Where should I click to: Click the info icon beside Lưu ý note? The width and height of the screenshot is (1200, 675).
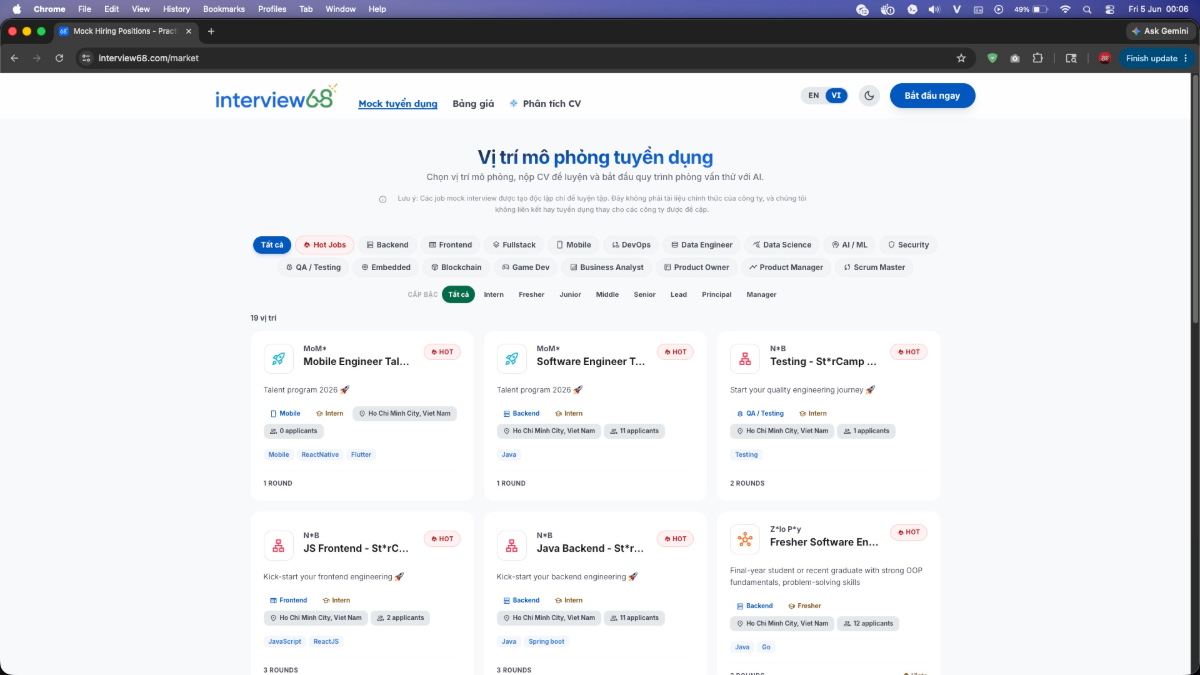(x=383, y=199)
